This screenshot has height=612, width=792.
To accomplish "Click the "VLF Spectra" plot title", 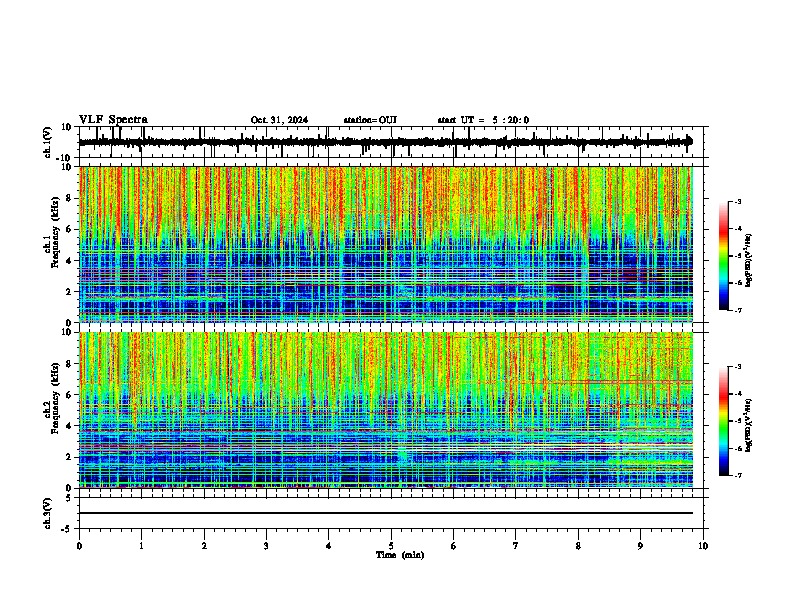I will [113, 120].
